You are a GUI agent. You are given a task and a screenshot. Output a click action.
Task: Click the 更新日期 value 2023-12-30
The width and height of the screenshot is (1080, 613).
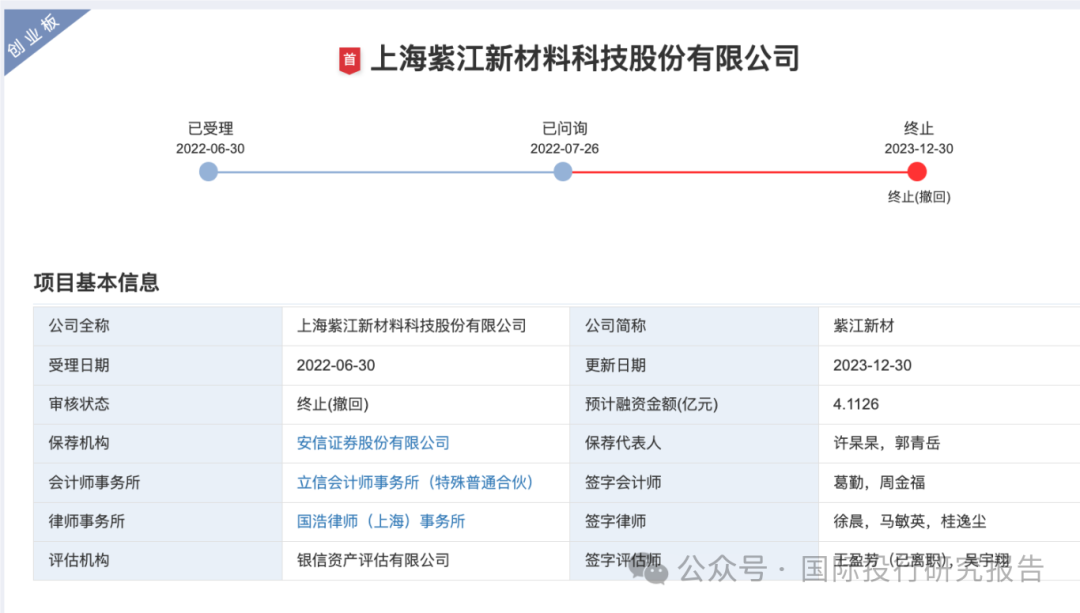tap(872, 365)
